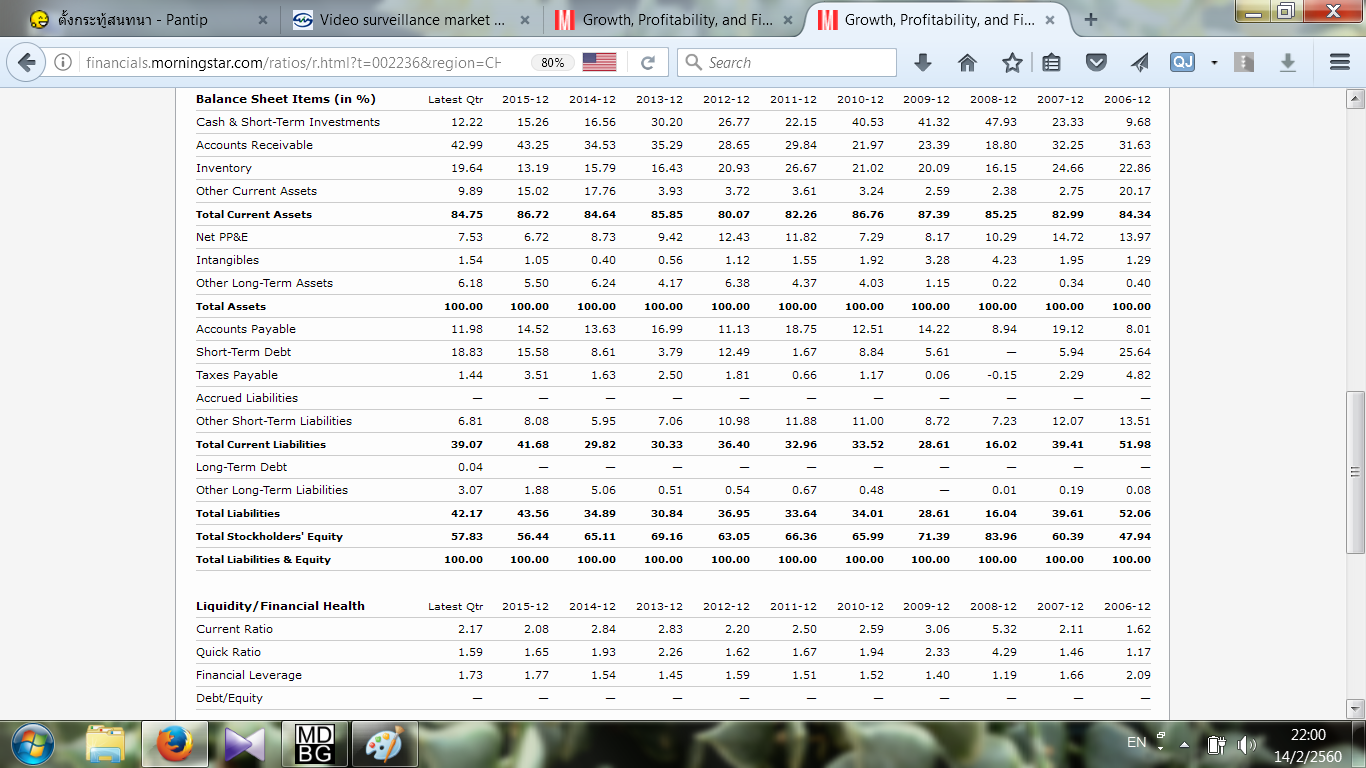
Task: Open the Firefox hamburger menu
Action: click(1340, 62)
